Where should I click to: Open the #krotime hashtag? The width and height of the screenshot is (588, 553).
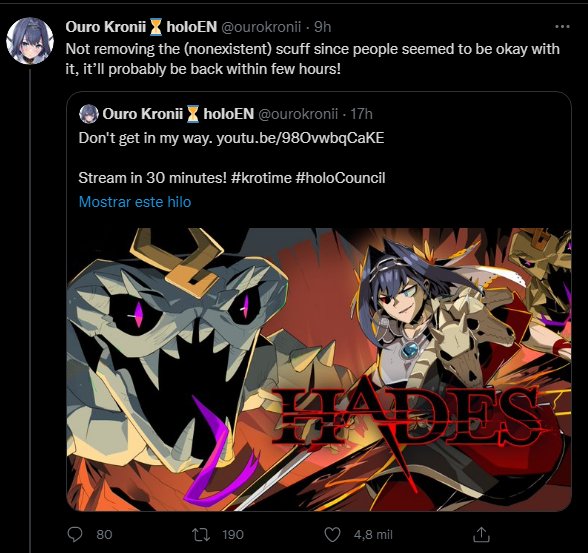pyautogui.click(x=261, y=178)
